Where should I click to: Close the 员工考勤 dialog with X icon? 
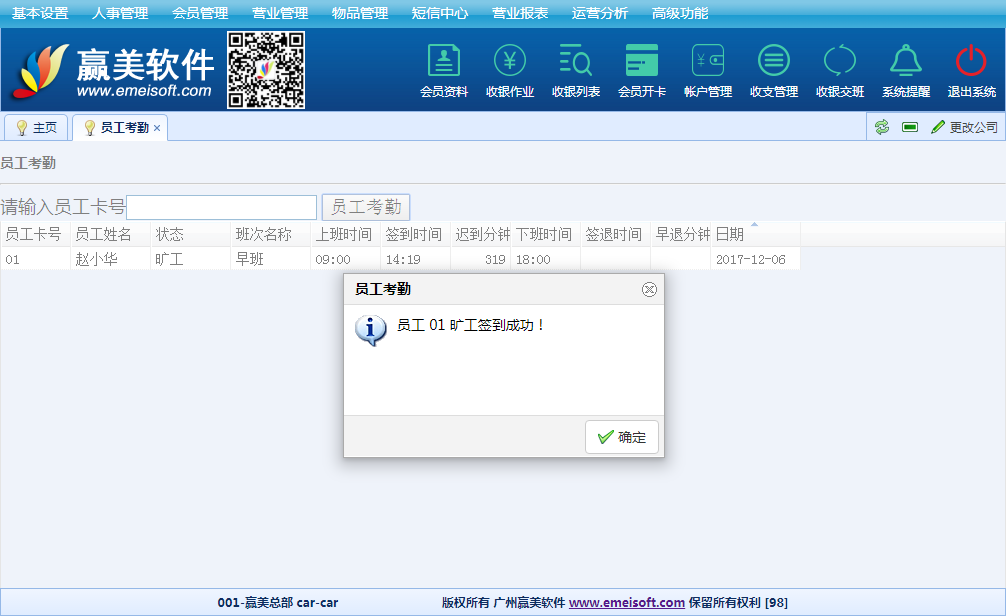[649, 290]
